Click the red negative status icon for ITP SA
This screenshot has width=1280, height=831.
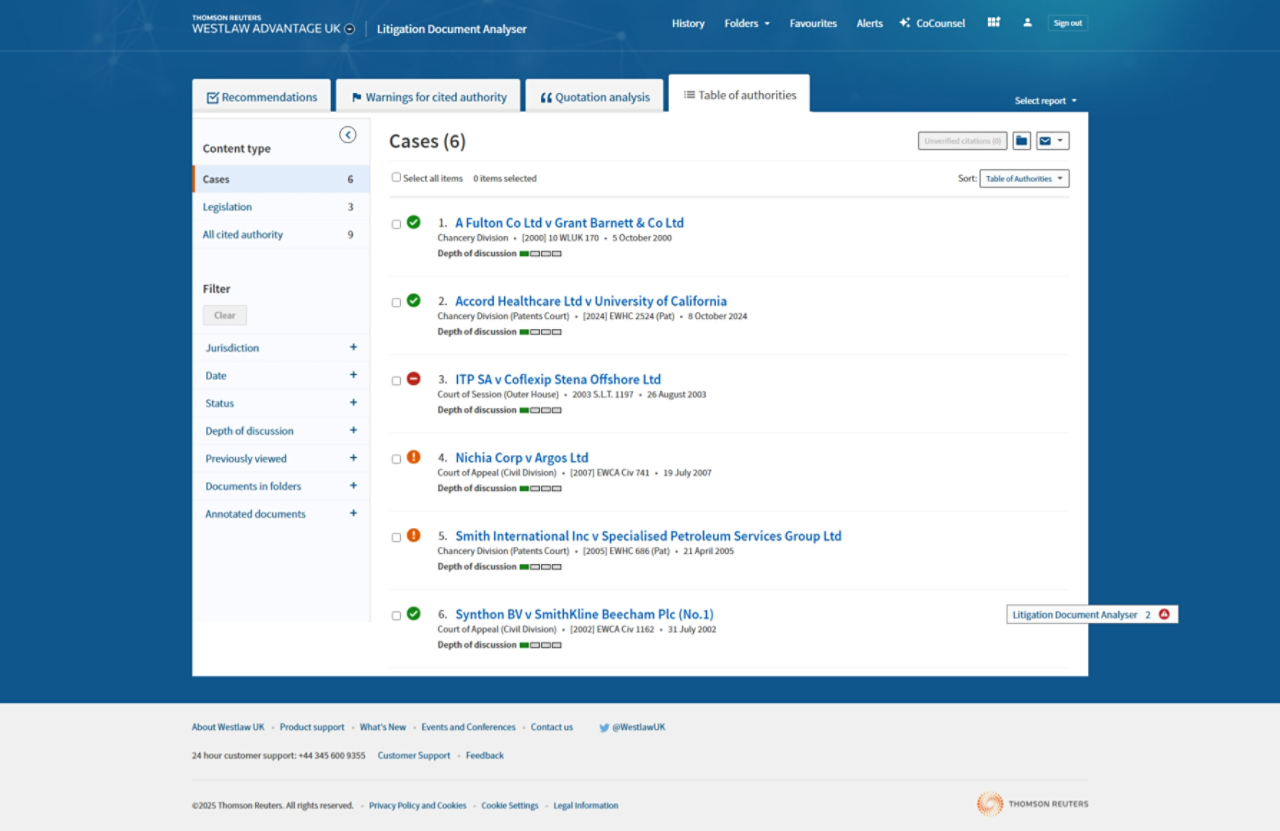(x=413, y=379)
